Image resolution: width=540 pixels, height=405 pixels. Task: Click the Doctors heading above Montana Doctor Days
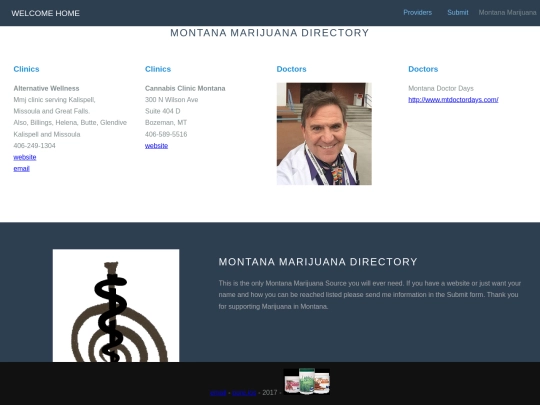tap(423, 69)
